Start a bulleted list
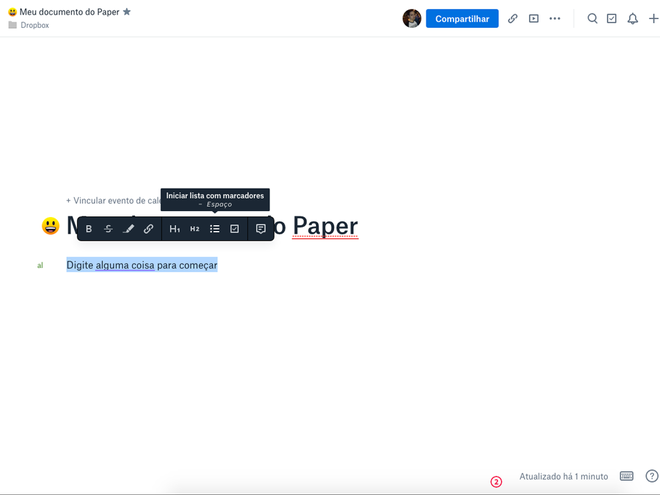 (x=215, y=229)
